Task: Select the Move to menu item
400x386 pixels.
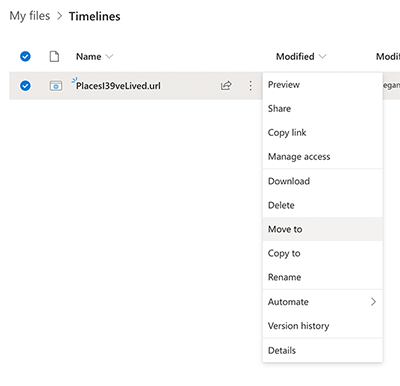Action: pos(323,229)
